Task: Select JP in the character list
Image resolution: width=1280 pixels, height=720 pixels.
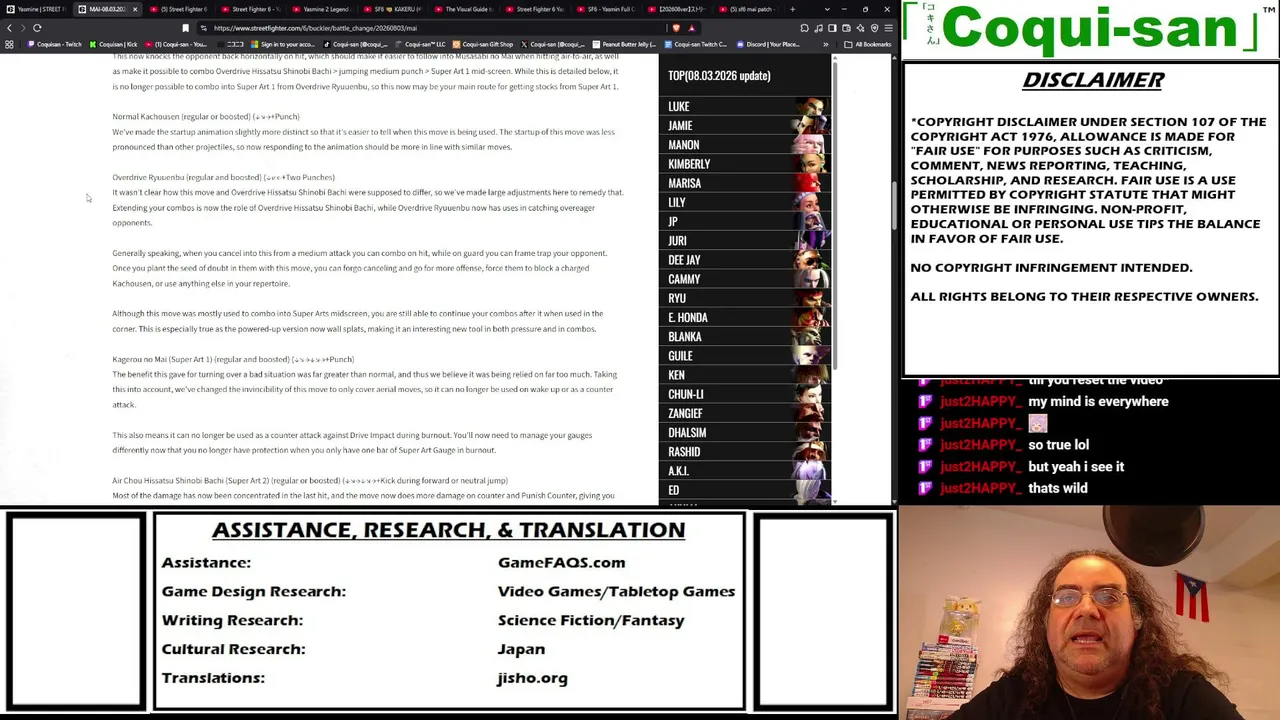Action: coord(746,222)
